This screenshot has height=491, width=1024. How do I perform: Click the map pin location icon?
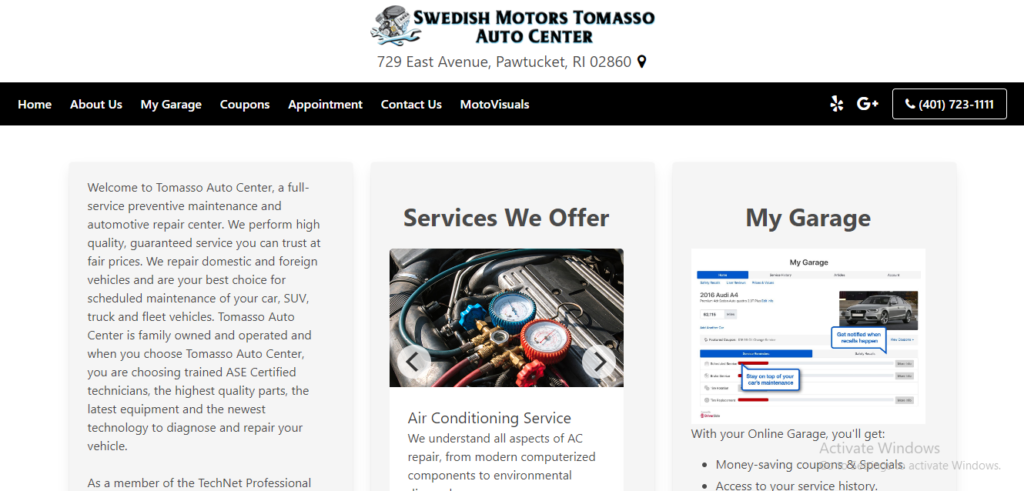pos(641,62)
